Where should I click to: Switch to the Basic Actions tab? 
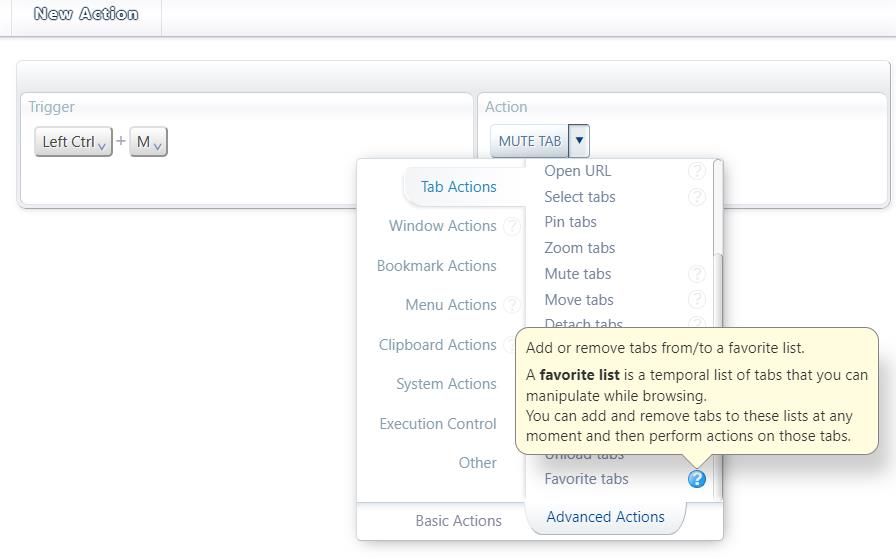point(458,521)
